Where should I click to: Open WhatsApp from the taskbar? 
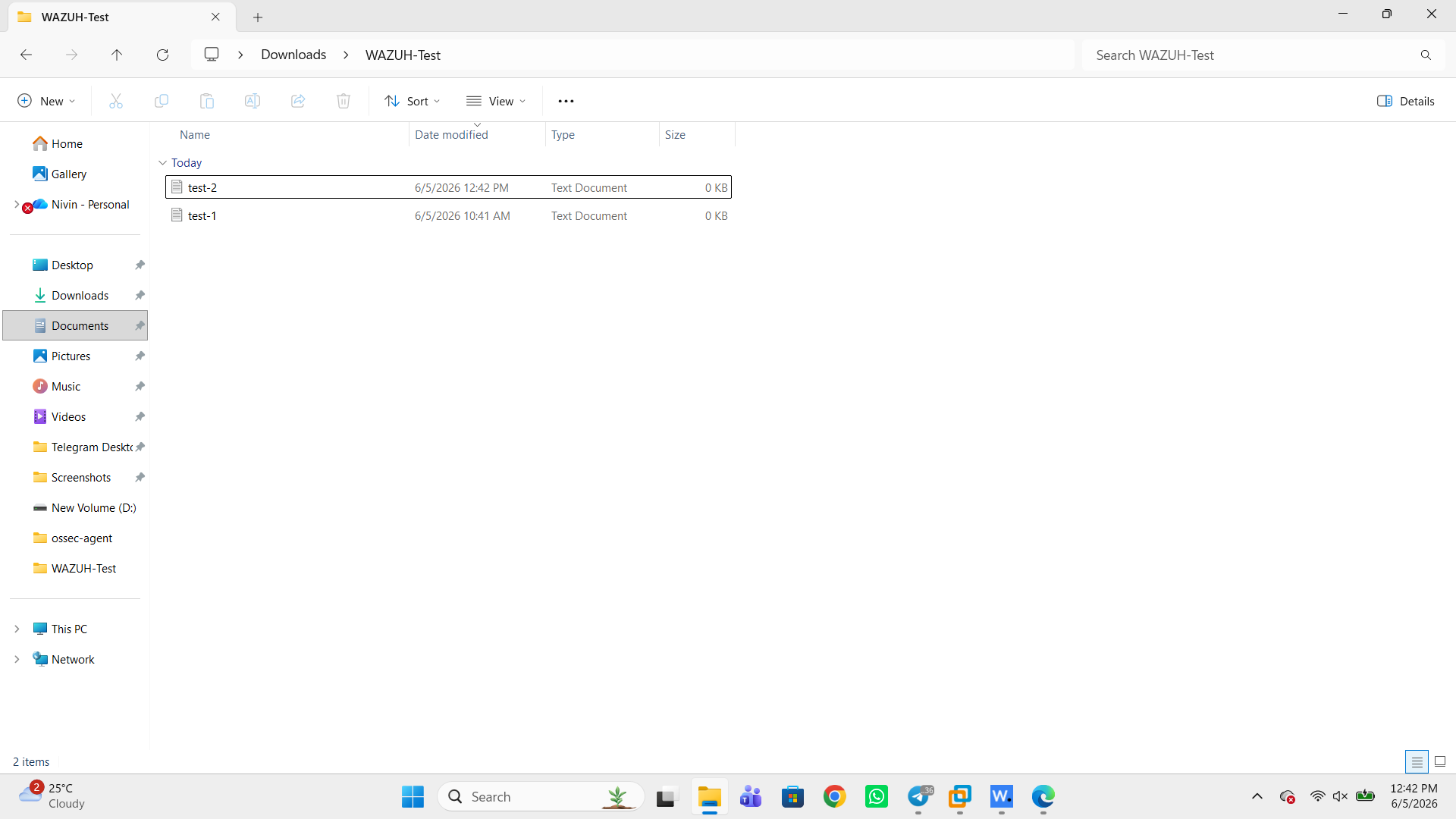tap(877, 796)
